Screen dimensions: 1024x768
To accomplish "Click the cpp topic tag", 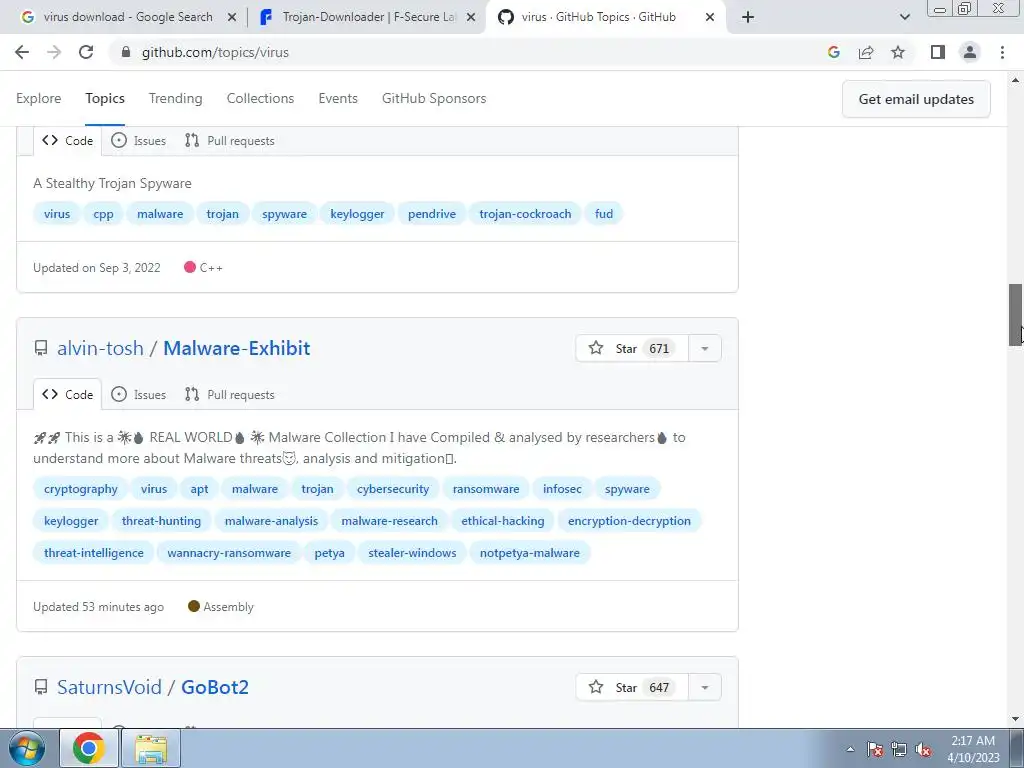I will [x=103, y=214].
